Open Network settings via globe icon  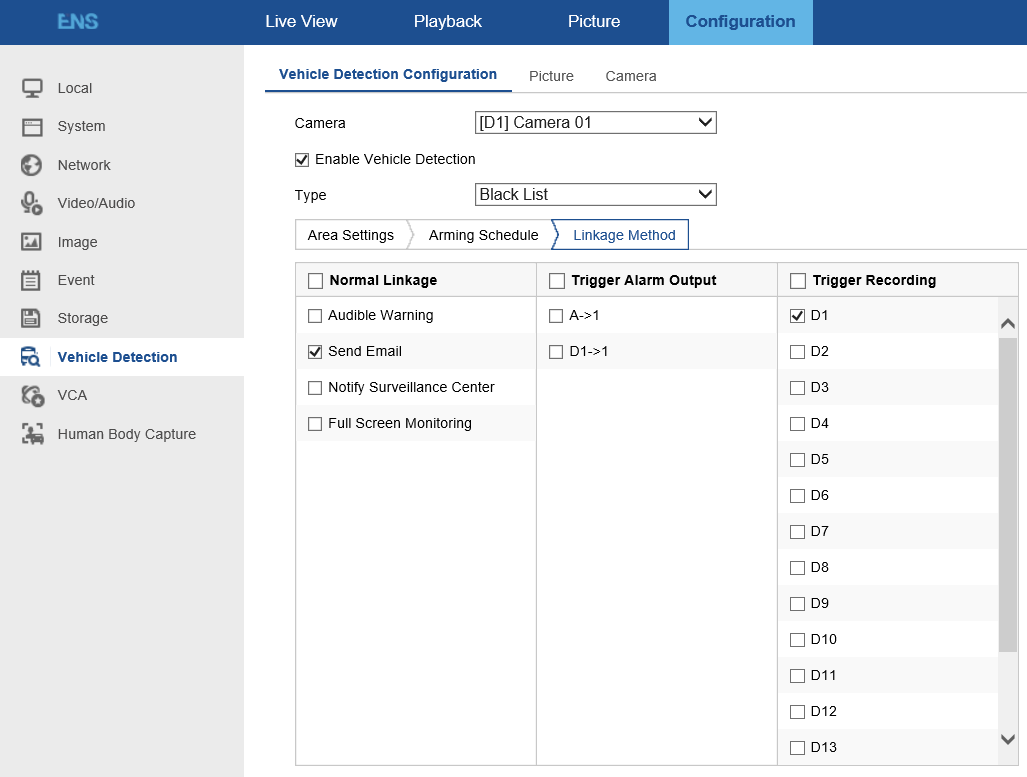click(32, 165)
